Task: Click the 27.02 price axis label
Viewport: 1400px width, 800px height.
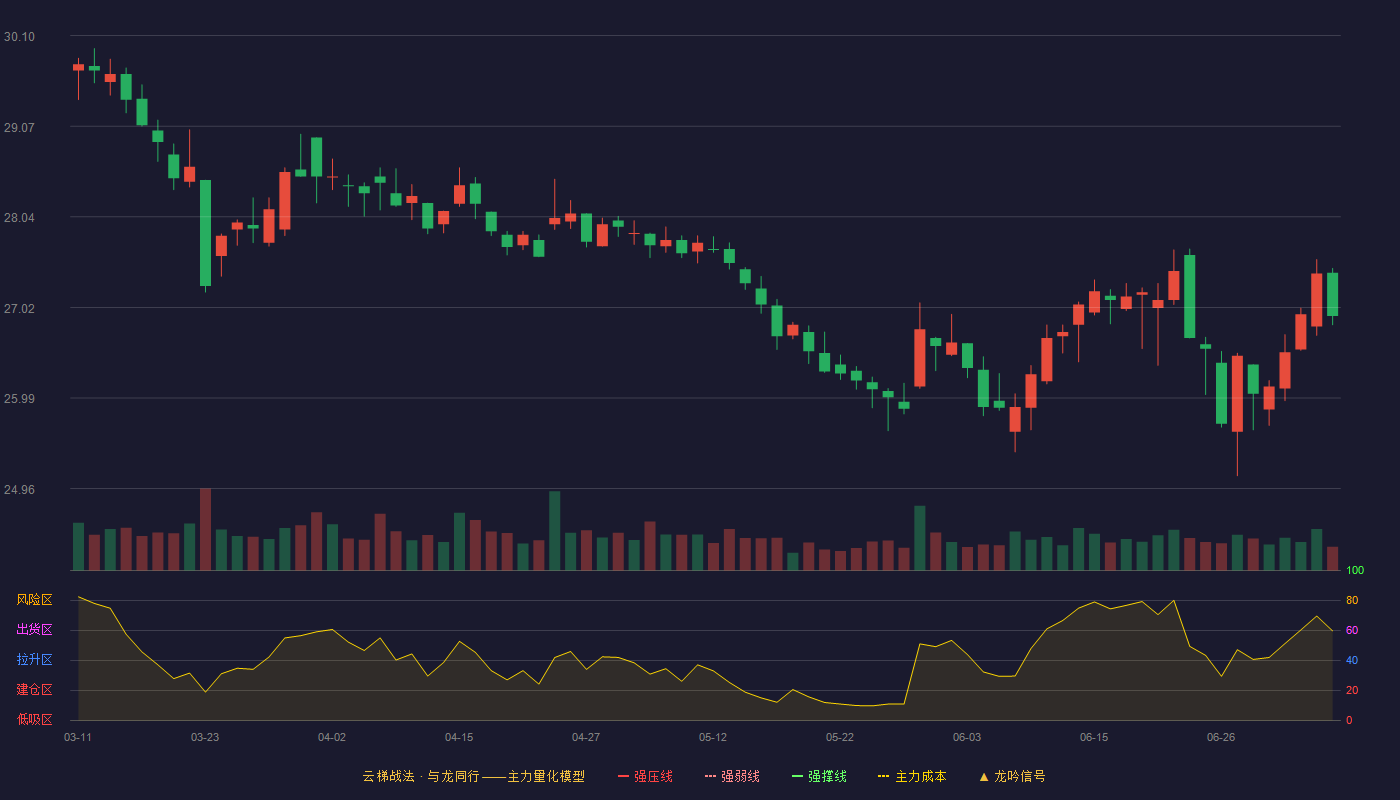Action: [19, 309]
